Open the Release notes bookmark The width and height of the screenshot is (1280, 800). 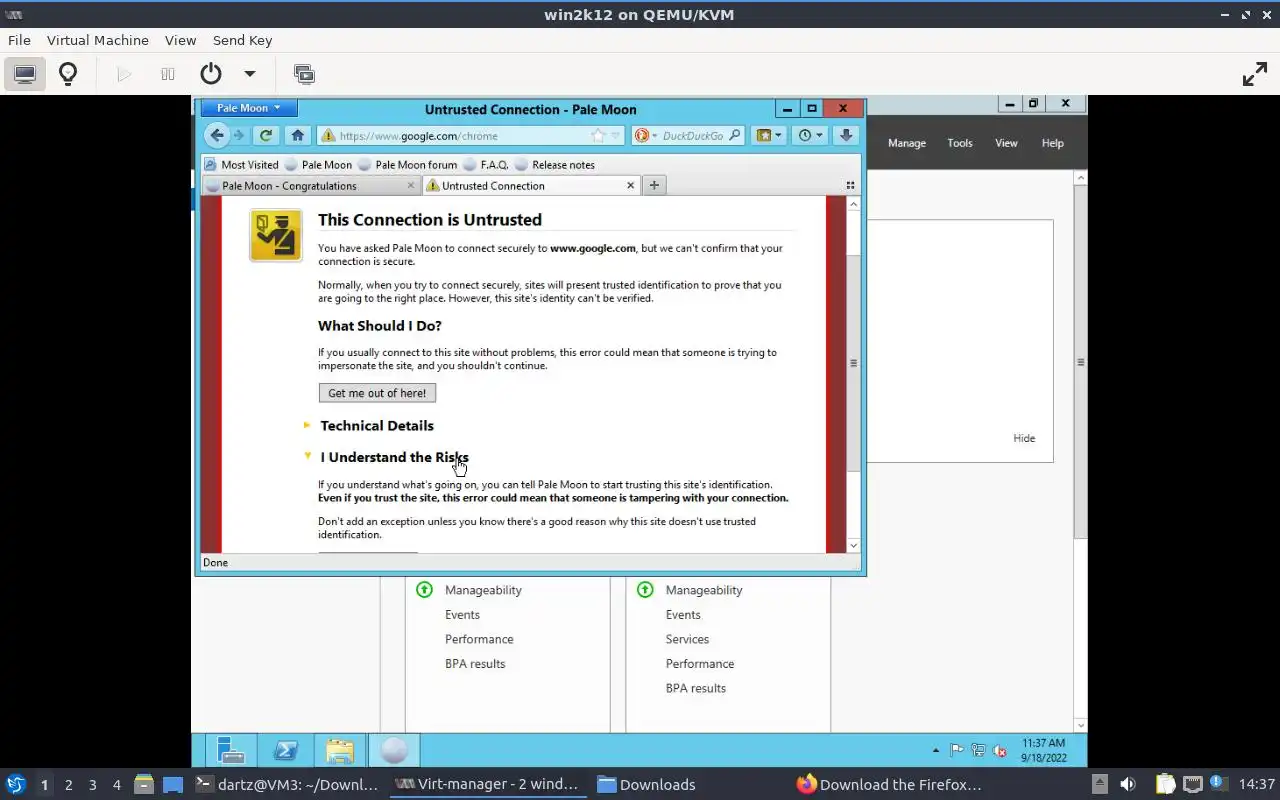555,165
